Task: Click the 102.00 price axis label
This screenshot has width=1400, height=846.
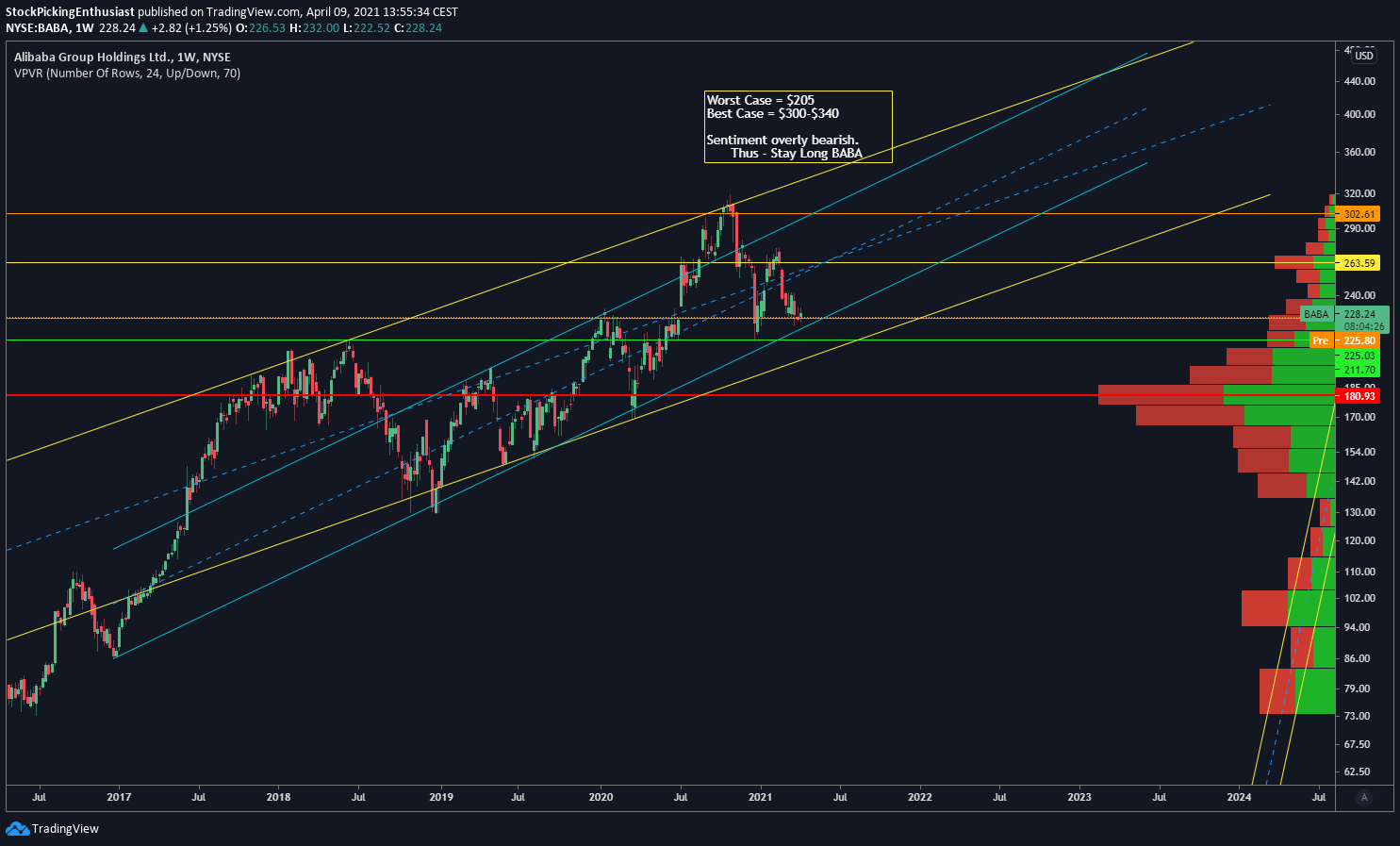Action: coord(1359,598)
